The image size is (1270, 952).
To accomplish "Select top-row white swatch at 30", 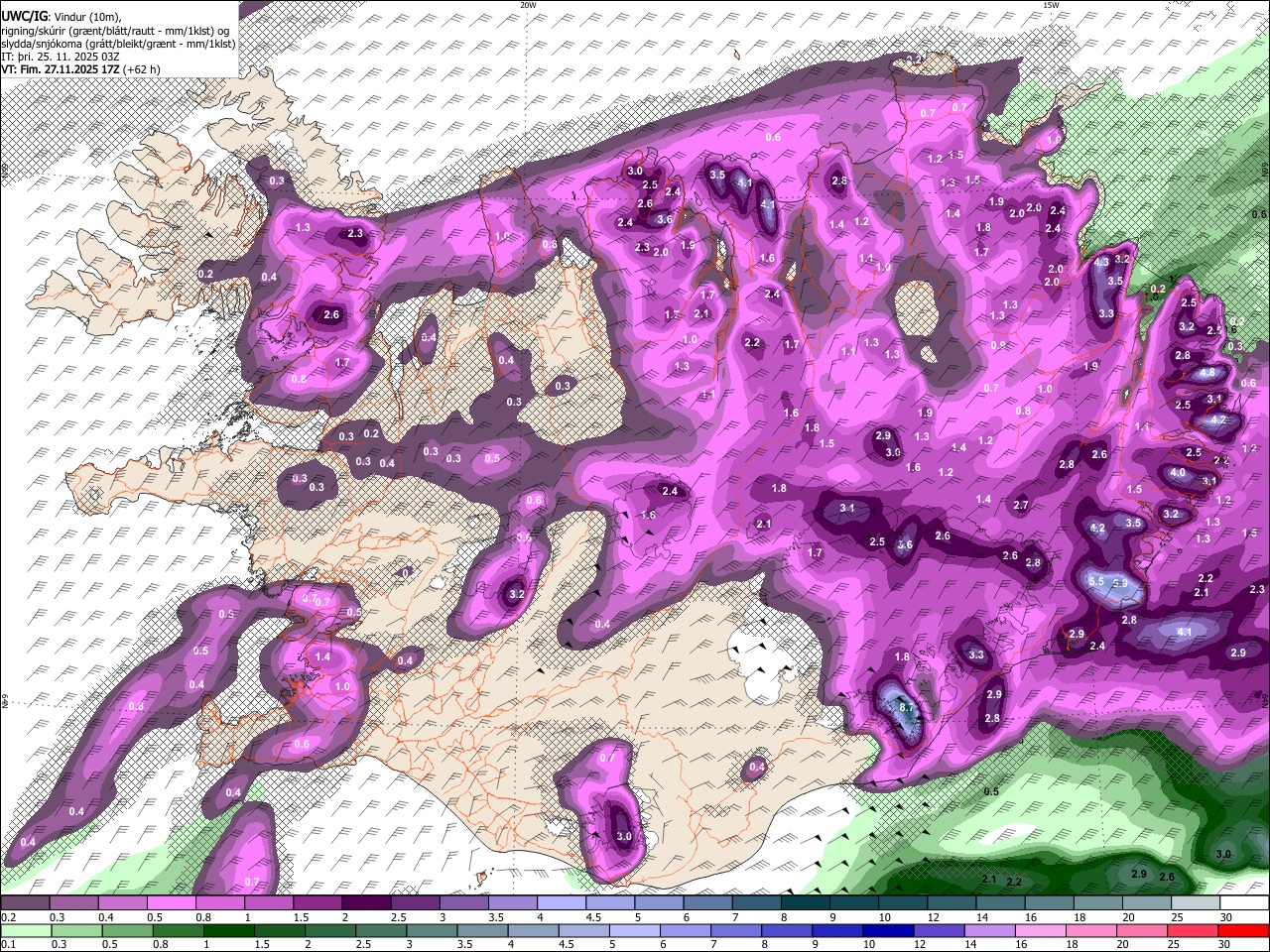I will click(x=1244, y=903).
